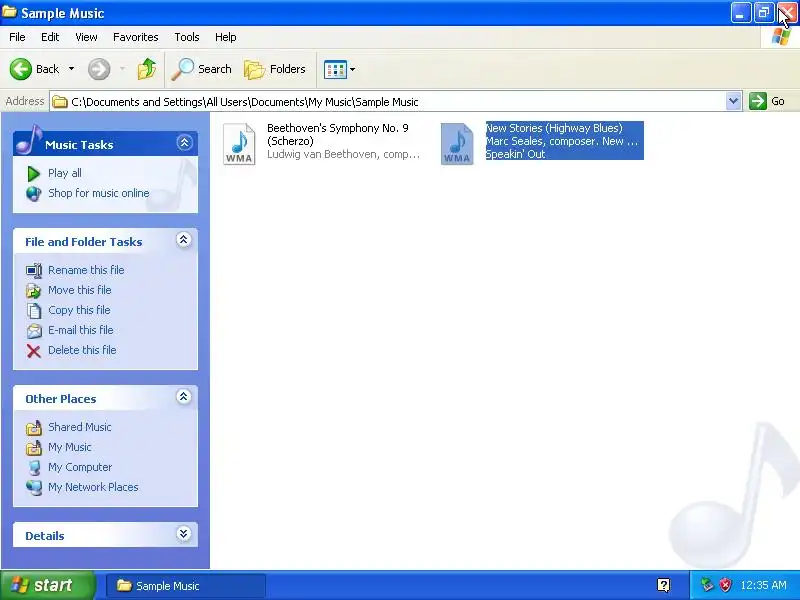The image size is (800, 600).
Task: Restore down the Sample Music window
Action: [x=764, y=13]
